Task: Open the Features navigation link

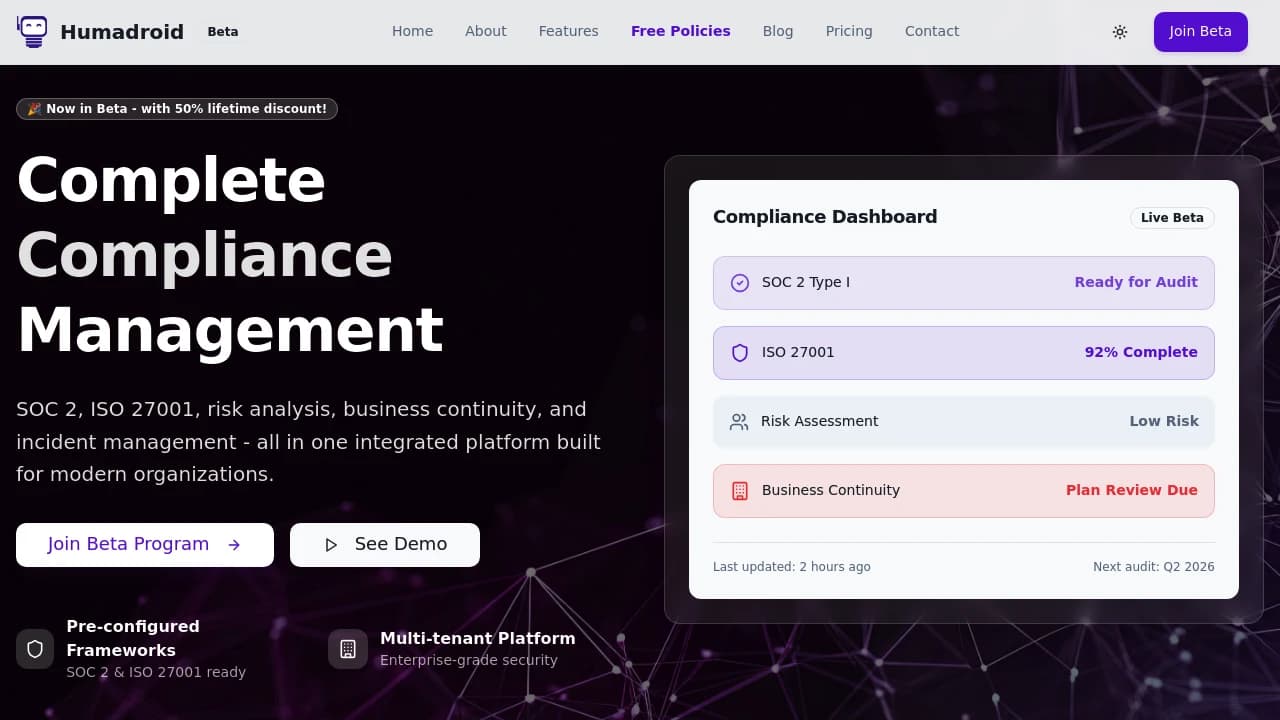Action: (569, 31)
